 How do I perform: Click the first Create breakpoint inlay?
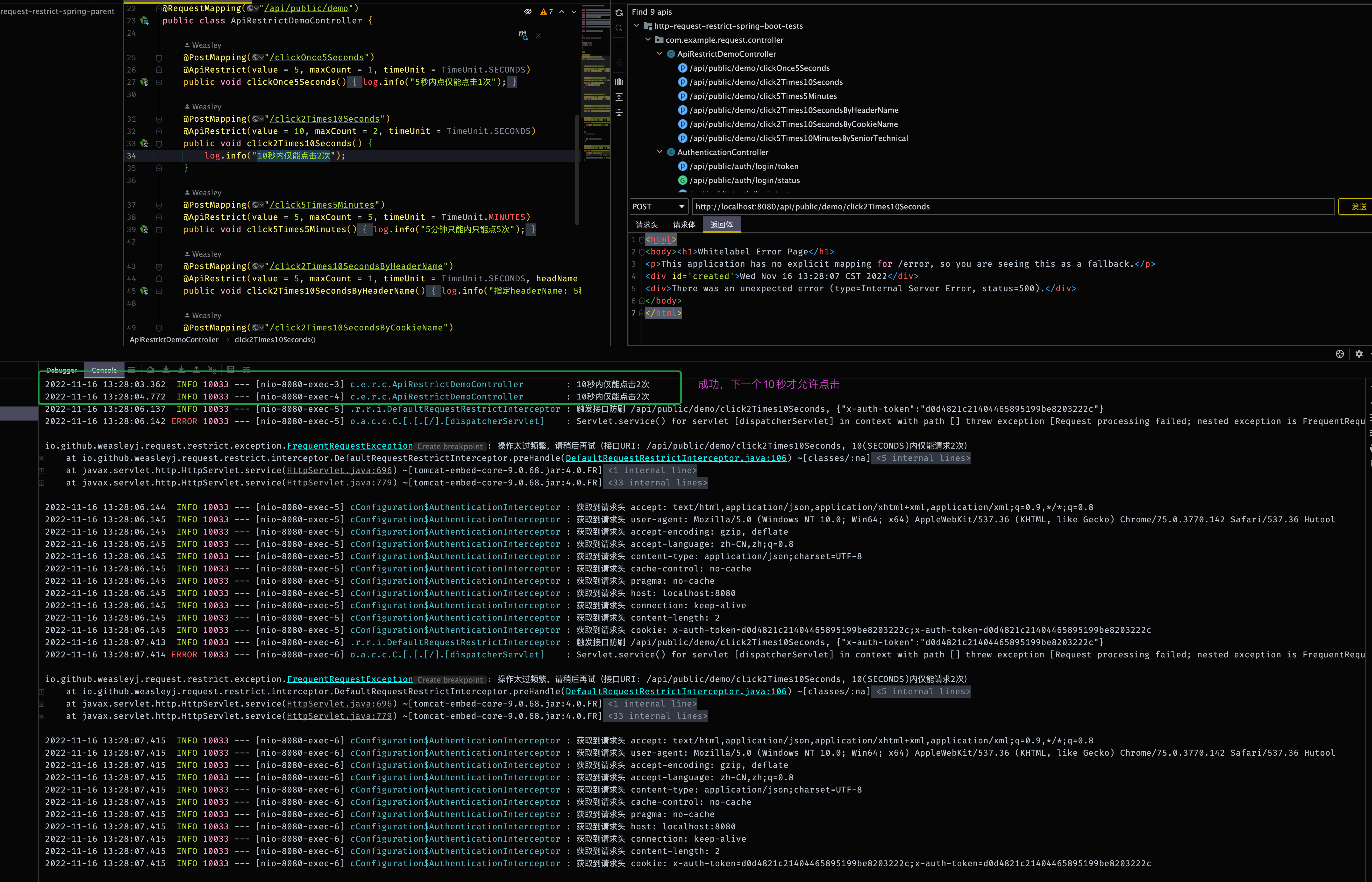450,446
